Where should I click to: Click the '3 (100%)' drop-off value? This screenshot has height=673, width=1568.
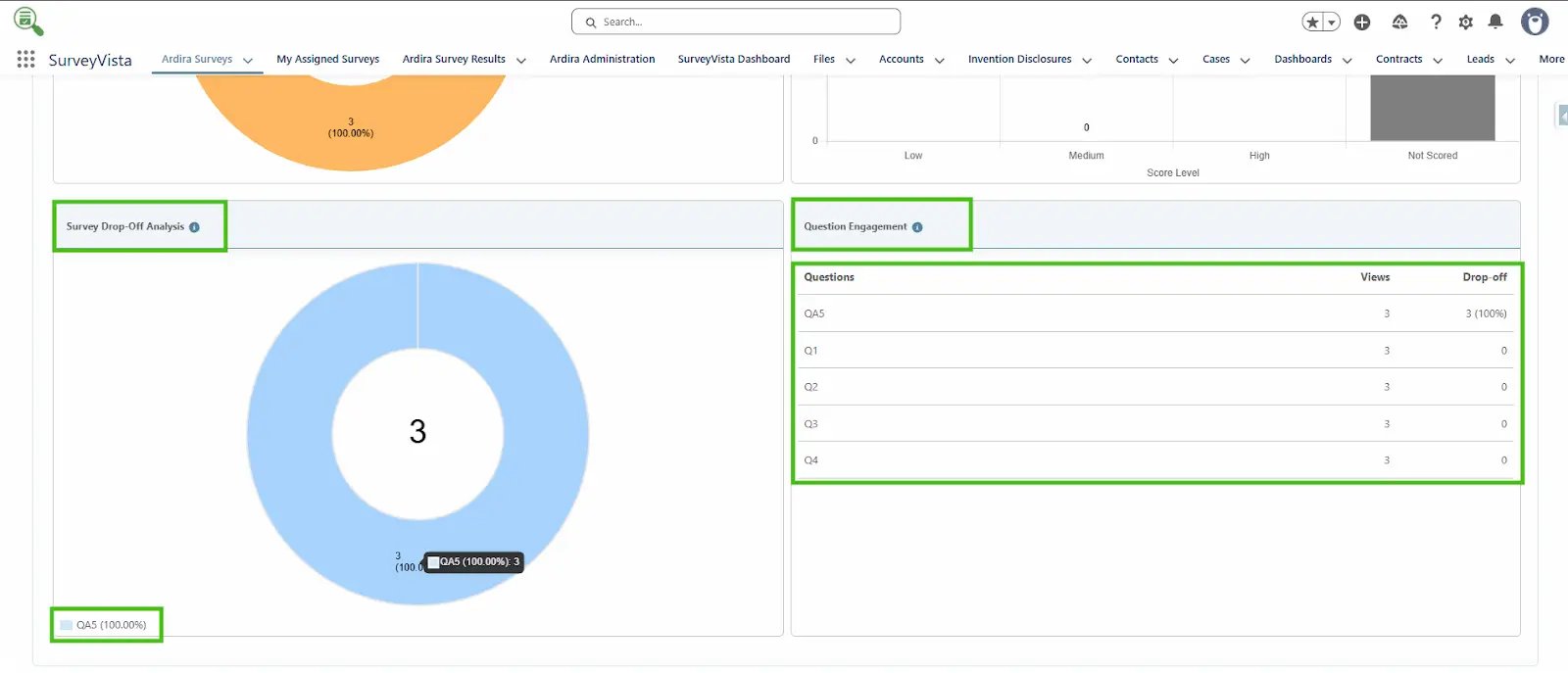(x=1486, y=313)
